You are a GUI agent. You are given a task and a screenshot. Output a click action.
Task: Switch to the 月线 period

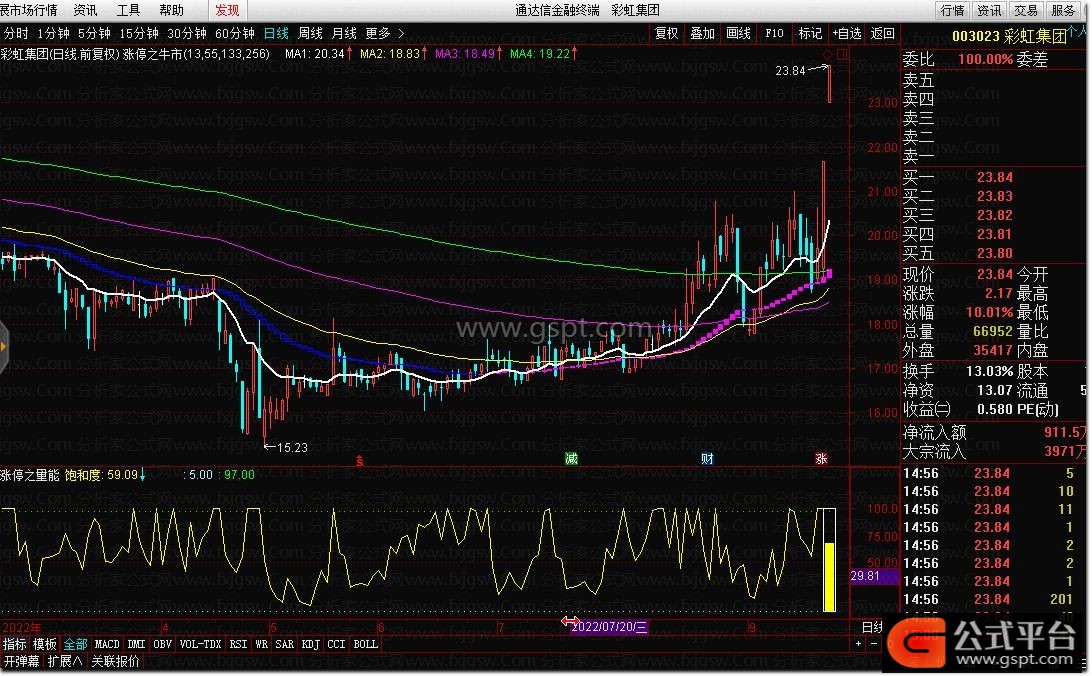(x=344, y=33)
